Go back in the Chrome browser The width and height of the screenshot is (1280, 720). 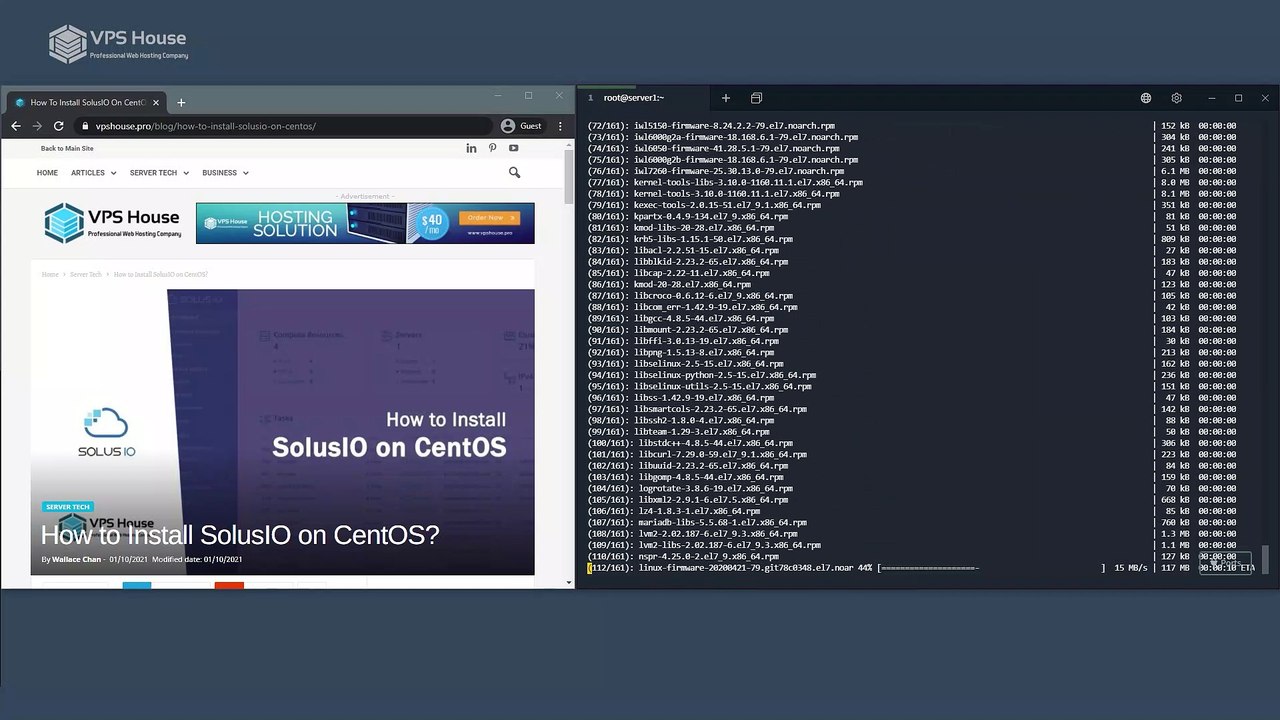coord(16,126)
